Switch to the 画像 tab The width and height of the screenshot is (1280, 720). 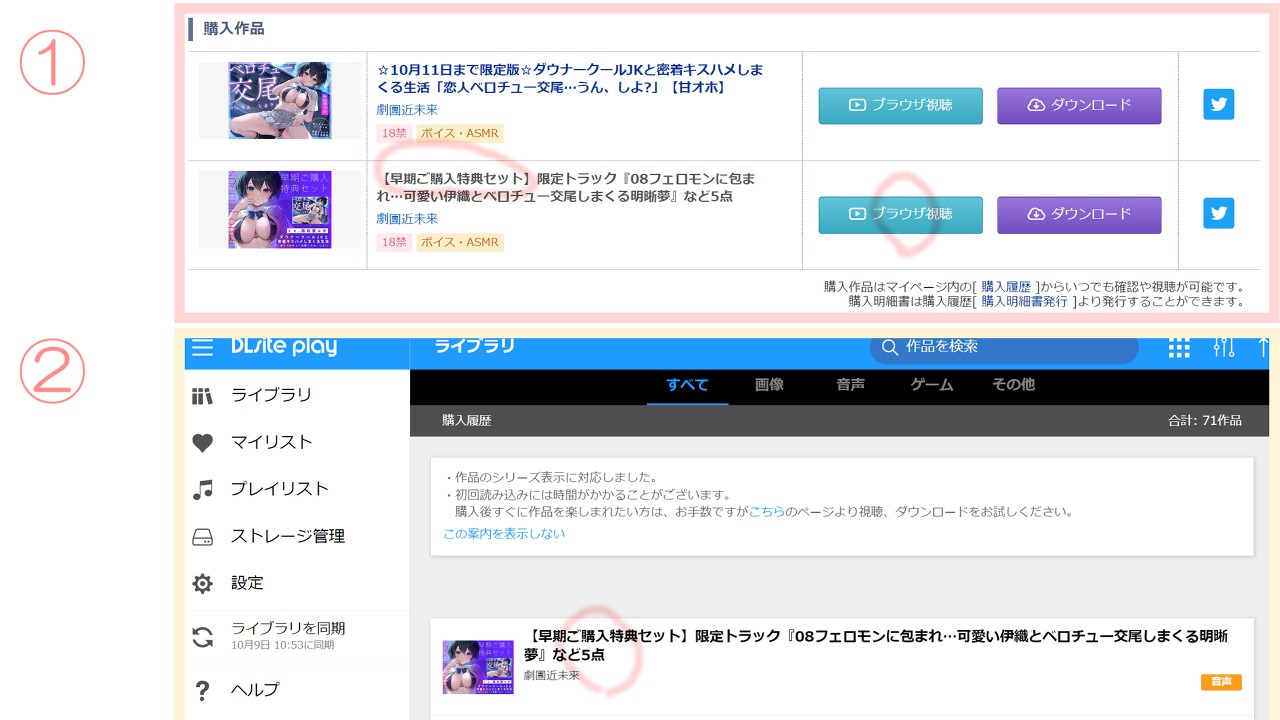point(769,385)
